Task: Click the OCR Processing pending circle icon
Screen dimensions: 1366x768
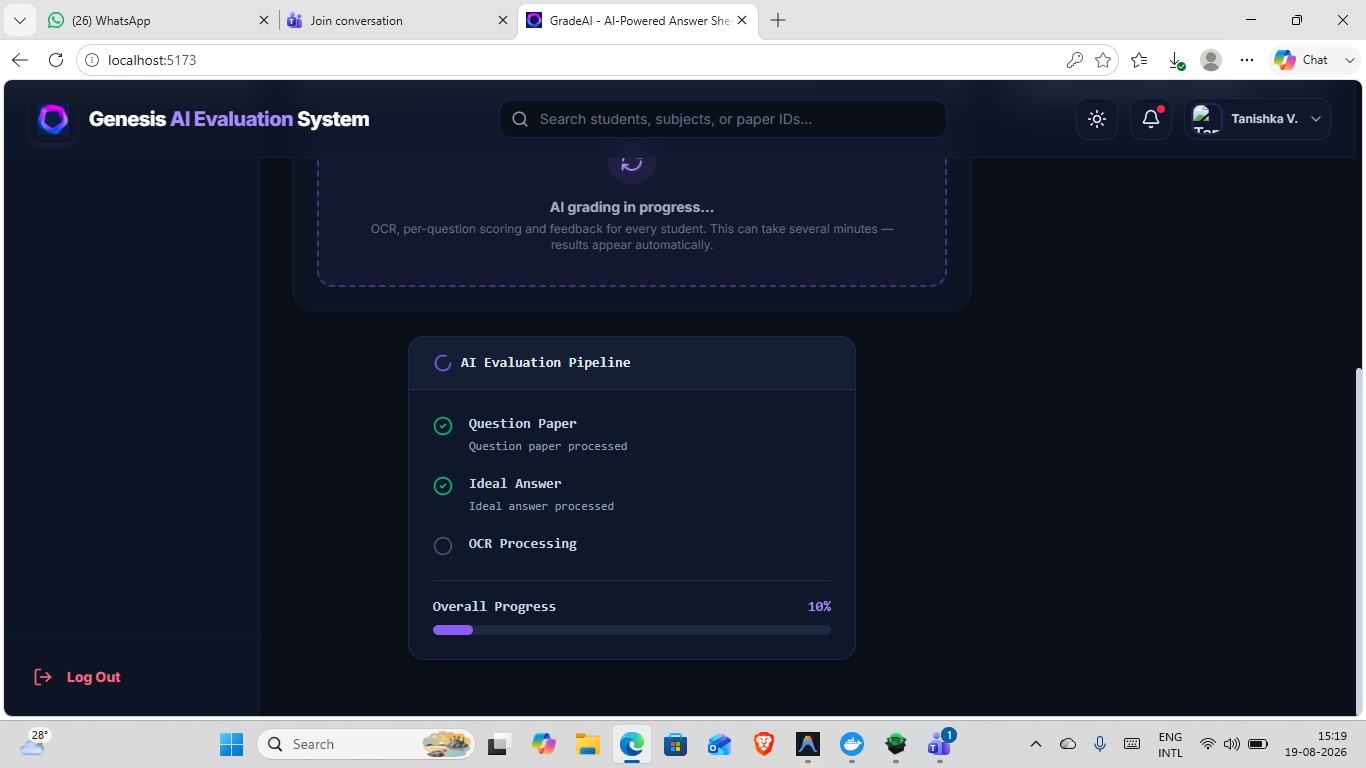Action: 443,546
